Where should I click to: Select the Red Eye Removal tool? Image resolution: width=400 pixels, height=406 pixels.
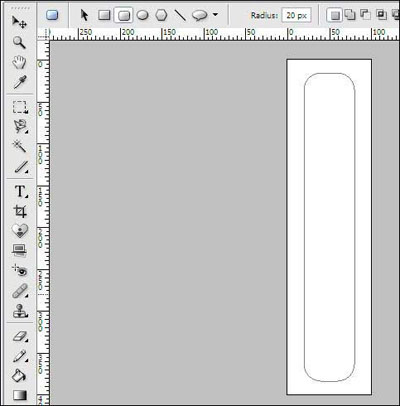pos(19,270)
